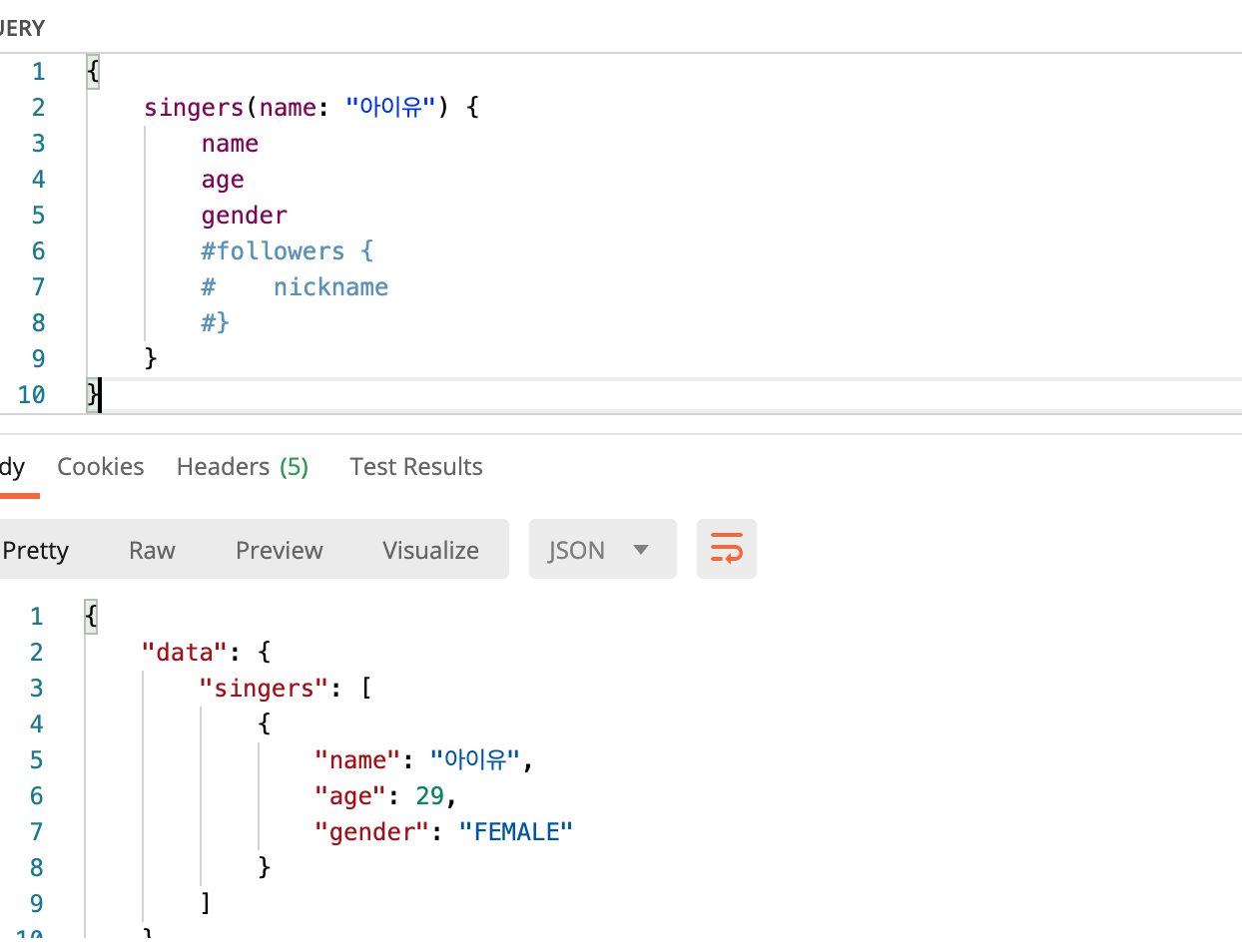Image resolution: width=1242 pixels, height=952 pixels.
Task: Click the opening brace on query line 1
Action: 93,71
